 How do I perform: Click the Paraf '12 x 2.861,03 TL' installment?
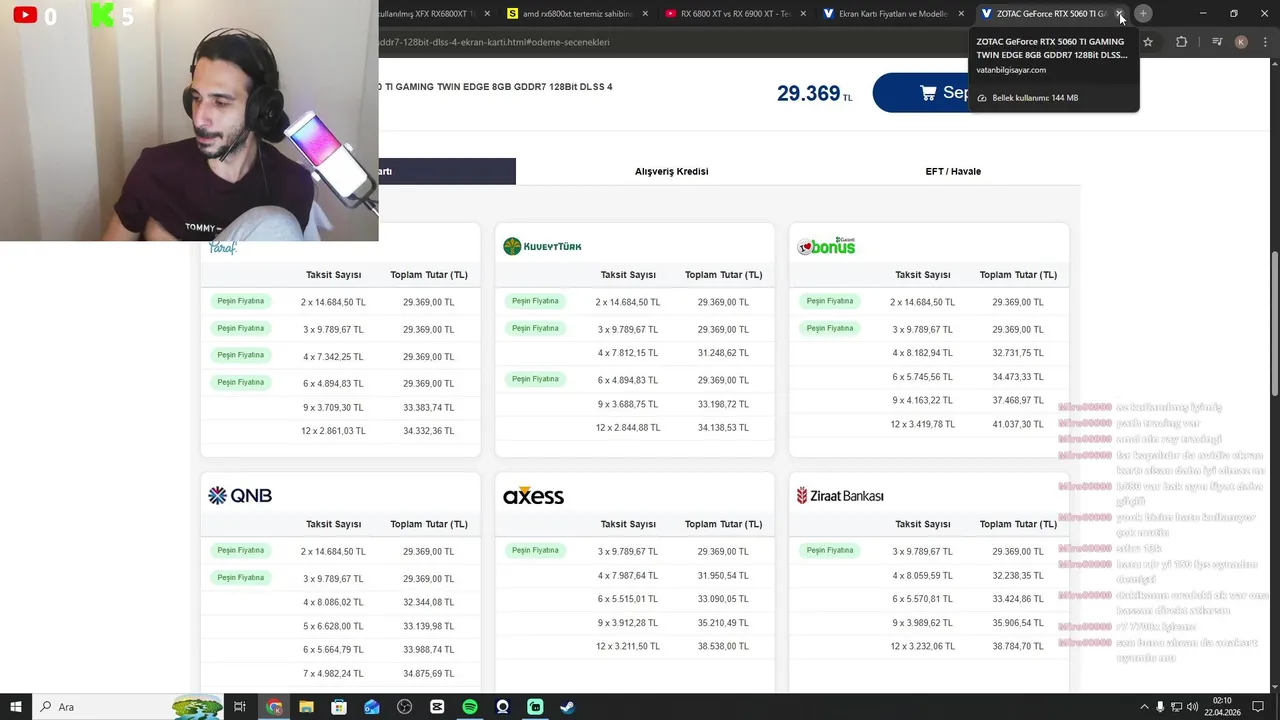click(x=333, y=431)
